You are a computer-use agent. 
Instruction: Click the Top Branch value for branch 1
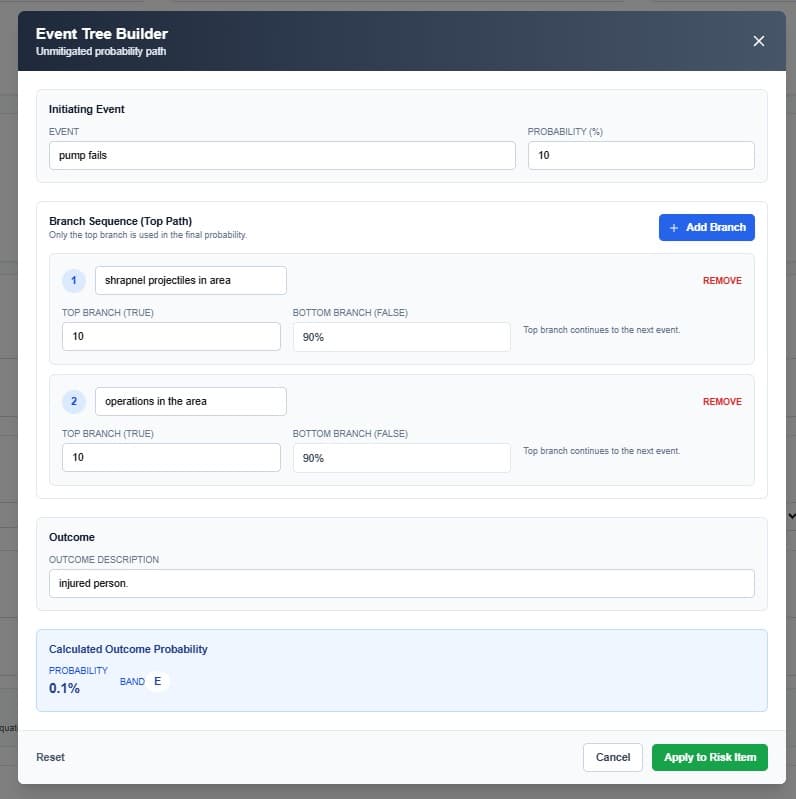pos(171,337)
